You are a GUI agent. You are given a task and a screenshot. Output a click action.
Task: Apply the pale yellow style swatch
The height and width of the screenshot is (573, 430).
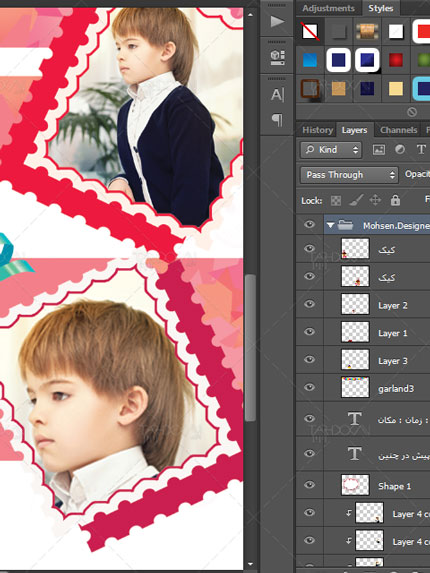[x=396, y=89]
